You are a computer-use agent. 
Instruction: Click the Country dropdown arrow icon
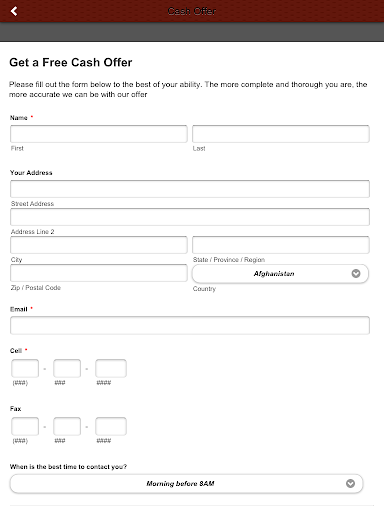click(356, 273)
